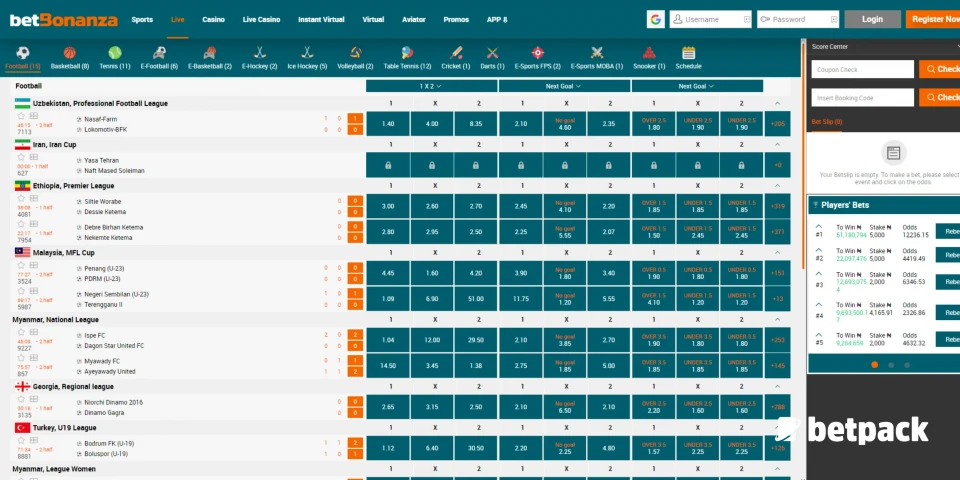Open the Casino menu tab

click(x=213, y=19)
